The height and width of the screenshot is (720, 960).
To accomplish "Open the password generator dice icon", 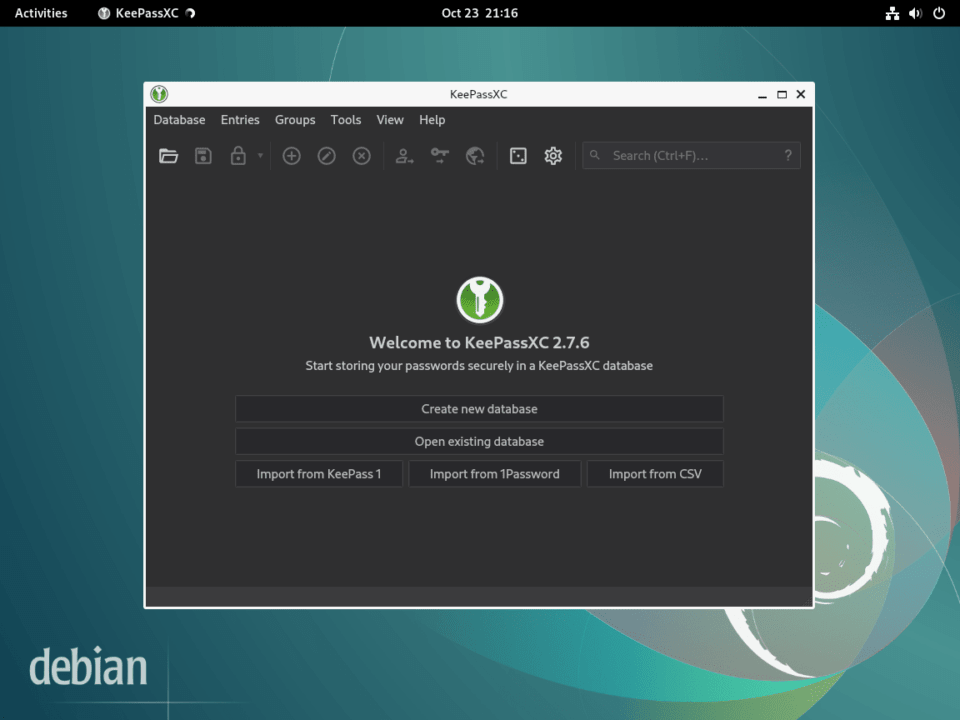I will click(518, 156).
